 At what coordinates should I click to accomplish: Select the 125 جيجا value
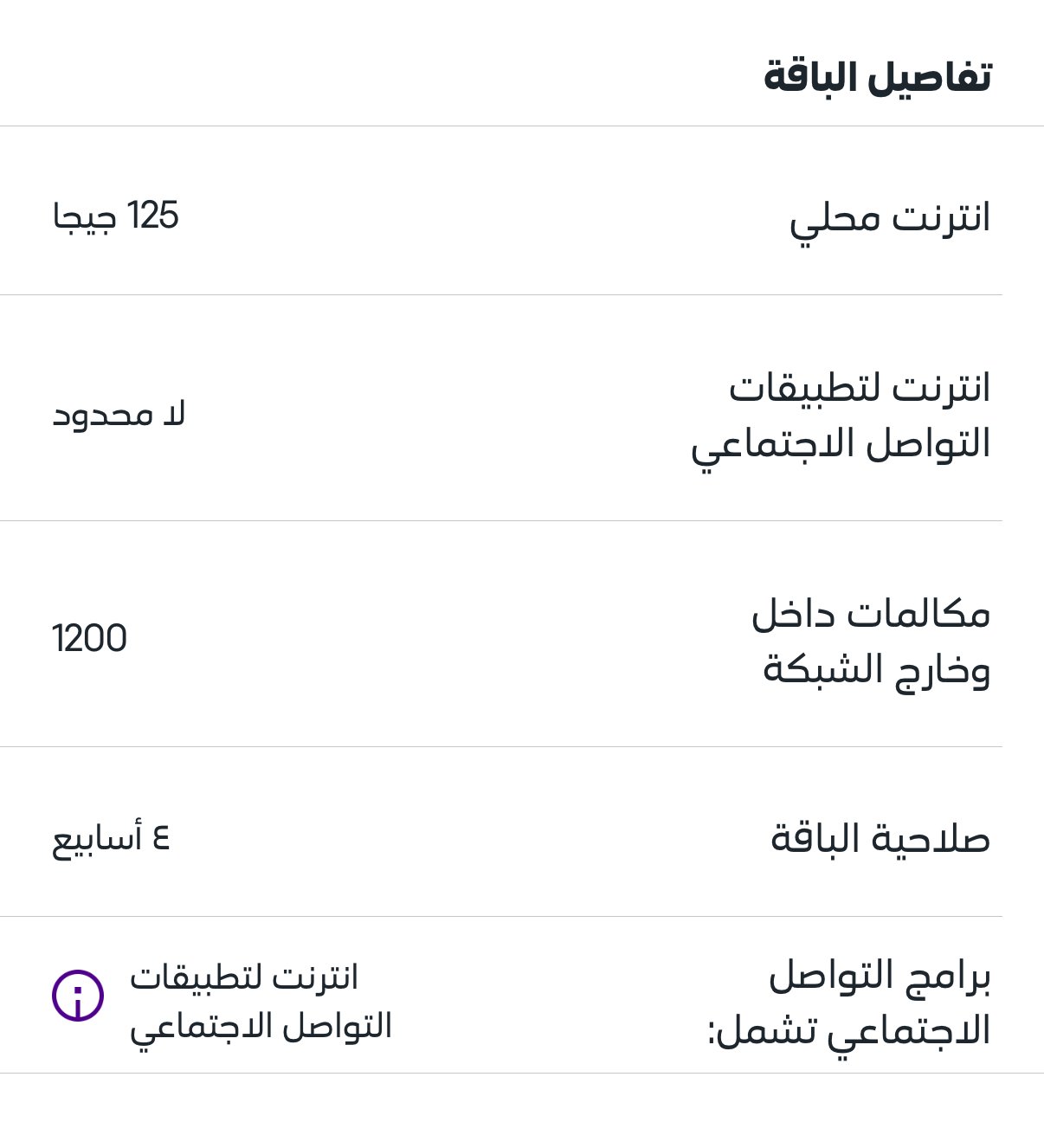(116, 216)
